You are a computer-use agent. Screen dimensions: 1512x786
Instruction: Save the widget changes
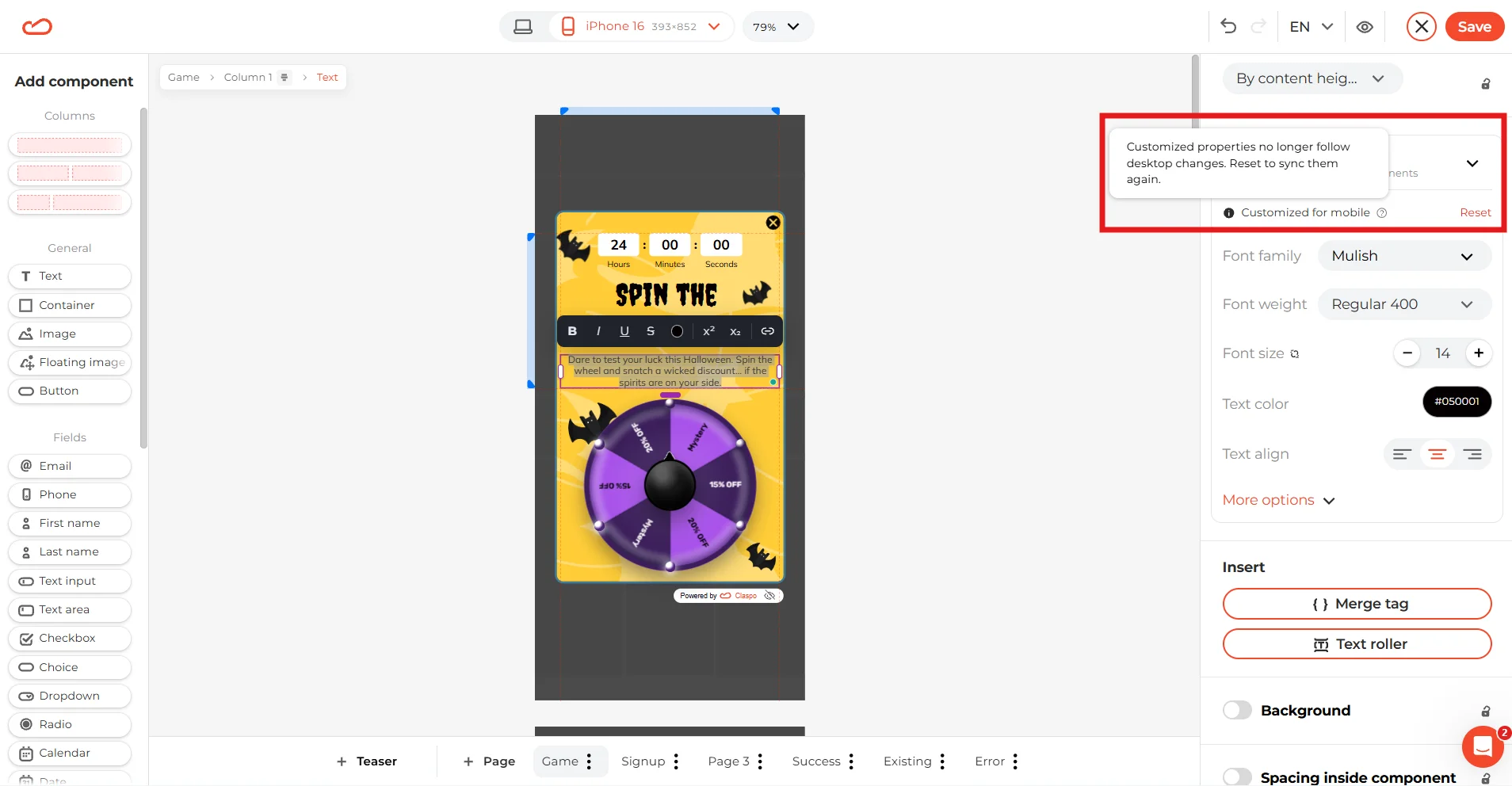[1474, 26]
